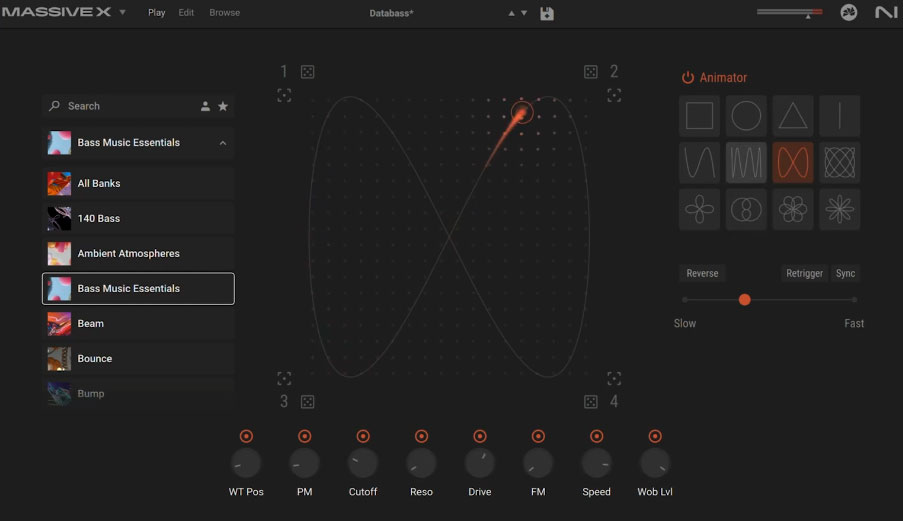Screen dimensions: 903x521
Task: Select the Bump bank
Action: pos(138,394)
